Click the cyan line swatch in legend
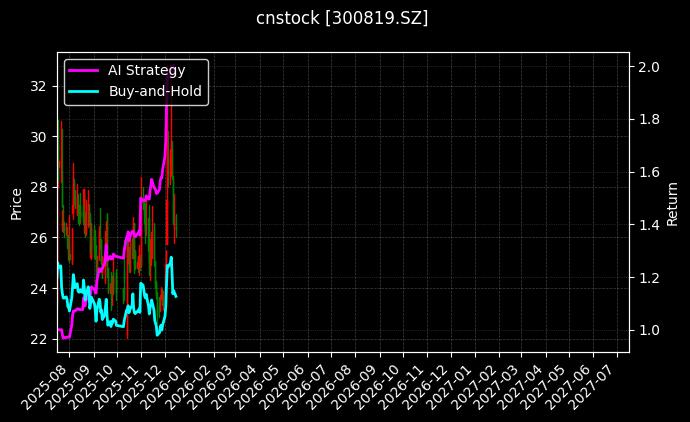The width and height of the screenshot is (690, 422). (84, 90)
